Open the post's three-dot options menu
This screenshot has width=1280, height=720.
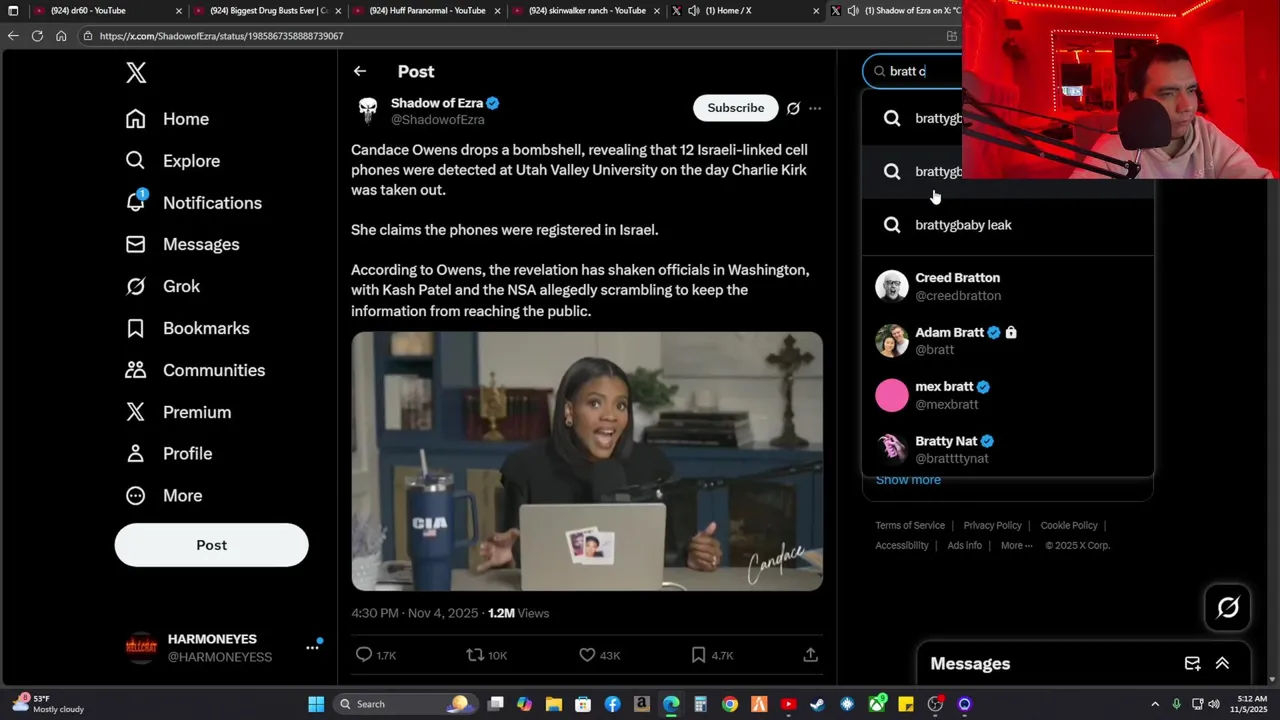[815, 108]
